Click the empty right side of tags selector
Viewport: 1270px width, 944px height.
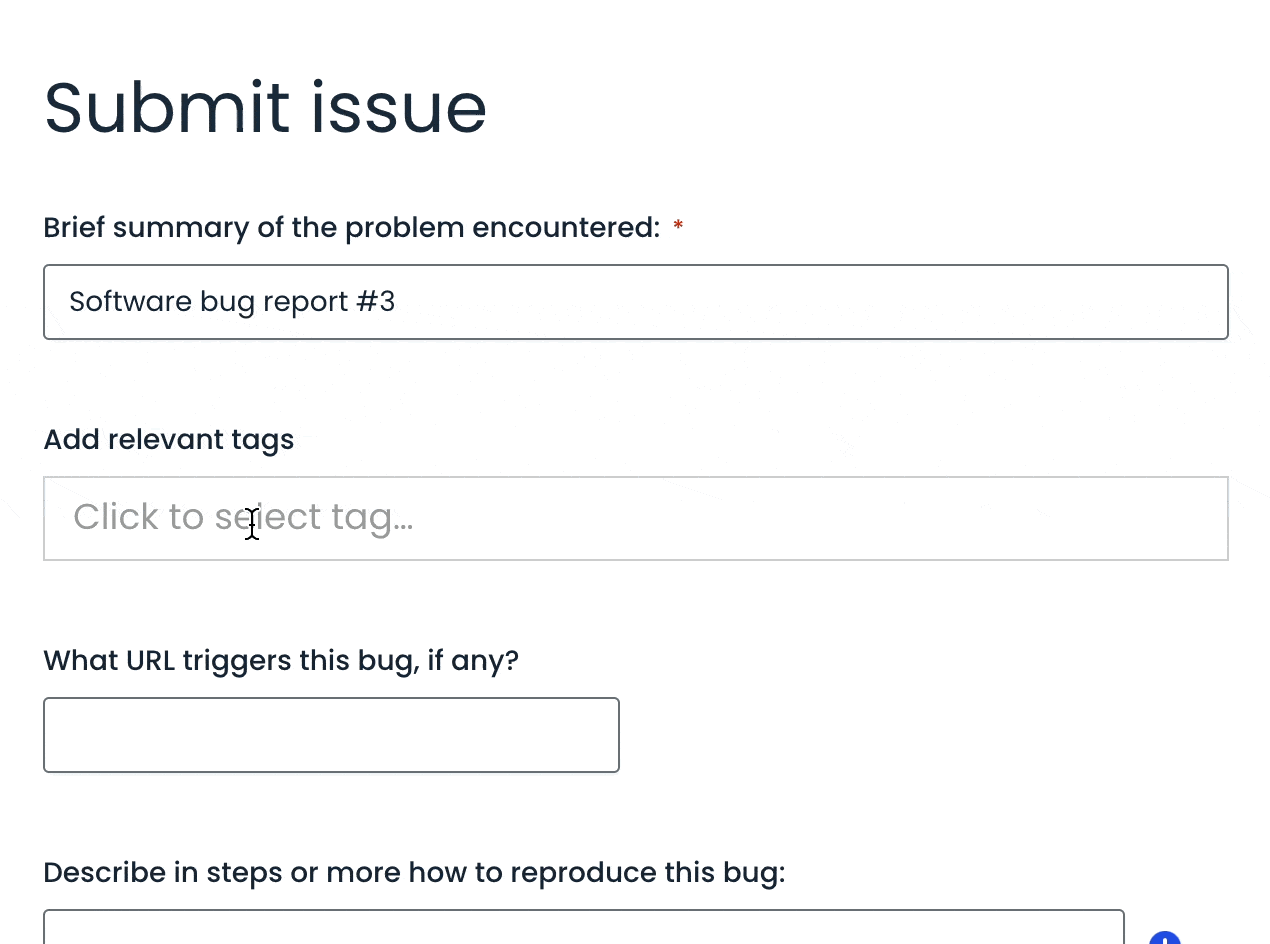point(1000,518)
